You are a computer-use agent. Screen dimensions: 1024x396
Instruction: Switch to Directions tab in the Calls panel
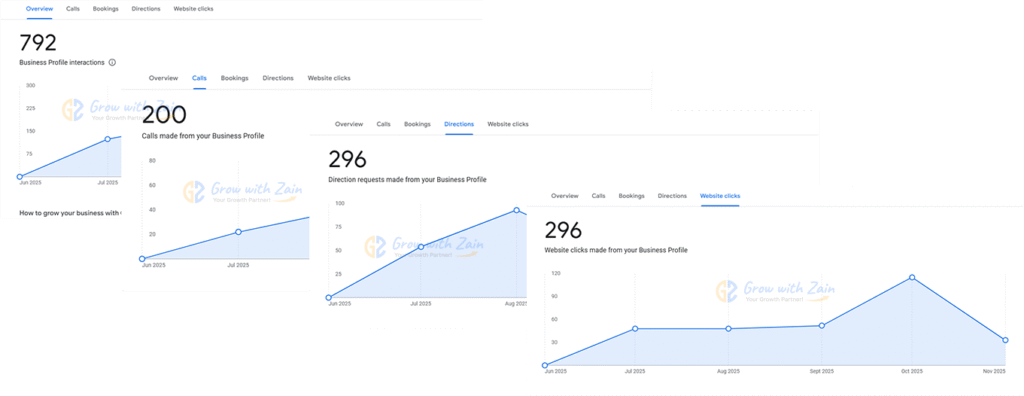tap(278, 78)
